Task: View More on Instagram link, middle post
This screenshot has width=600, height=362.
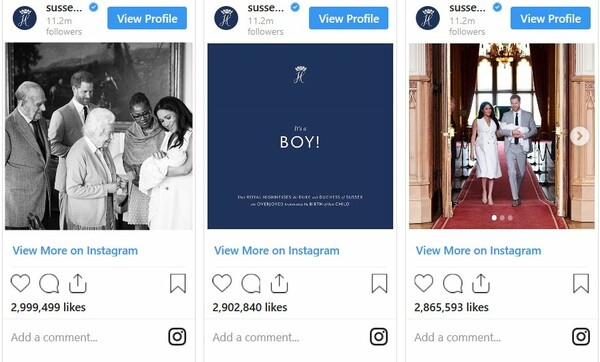Action: point(277,251)
